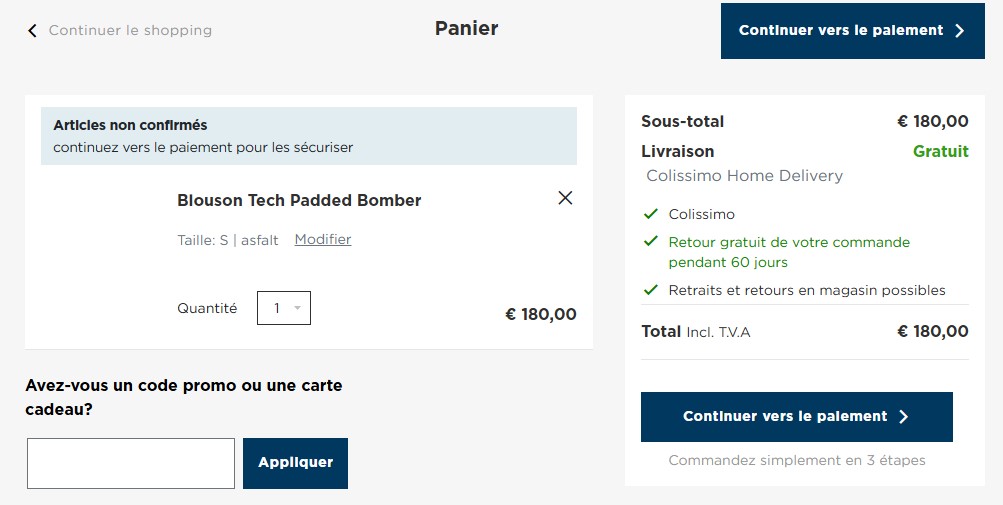
Task: Click the small arrow in the quantity selector
Action: (297, 308)
